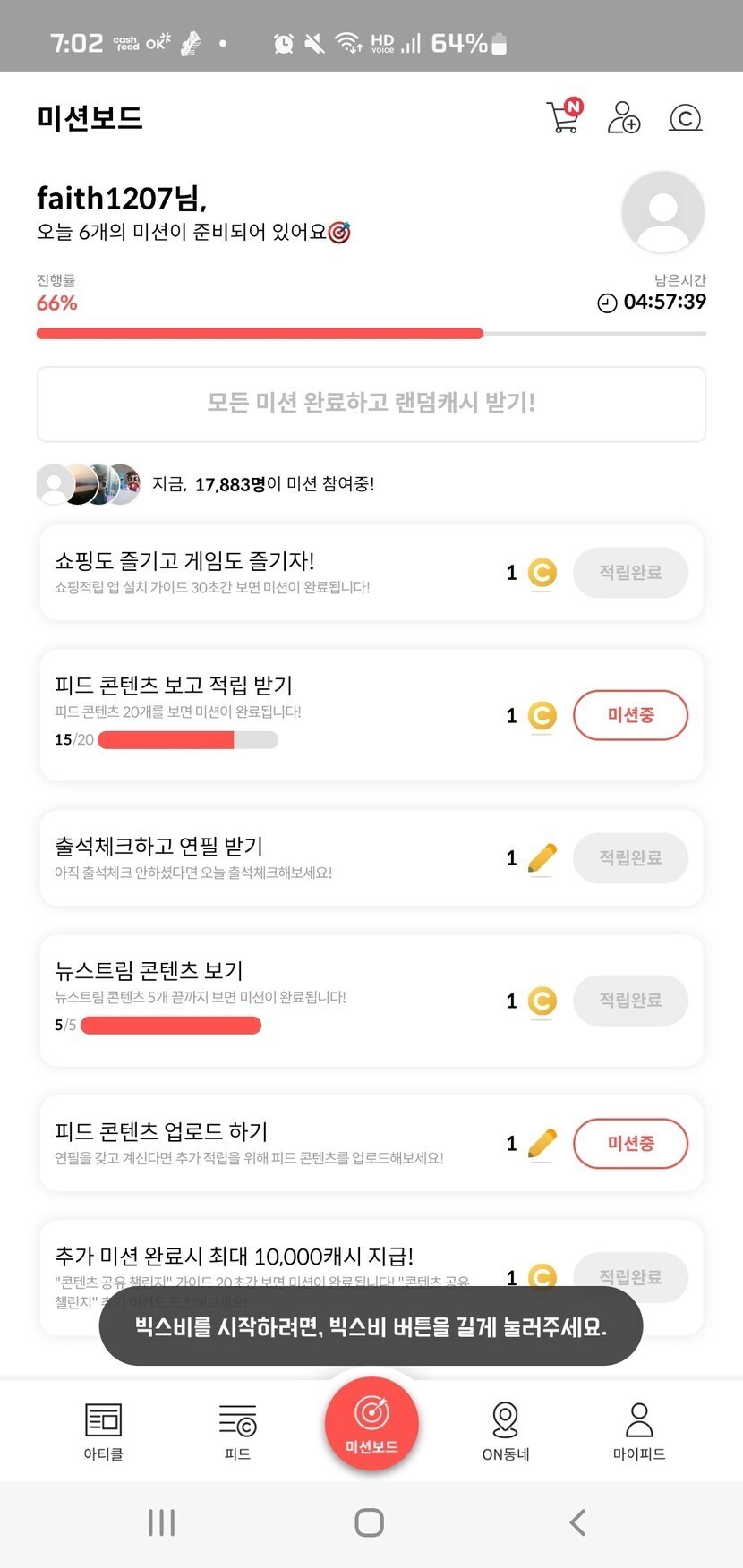The height and width of the screenshot is (1568, 743).
Task: Open the cash coin icon in header
Action: (x=685, y=117)
